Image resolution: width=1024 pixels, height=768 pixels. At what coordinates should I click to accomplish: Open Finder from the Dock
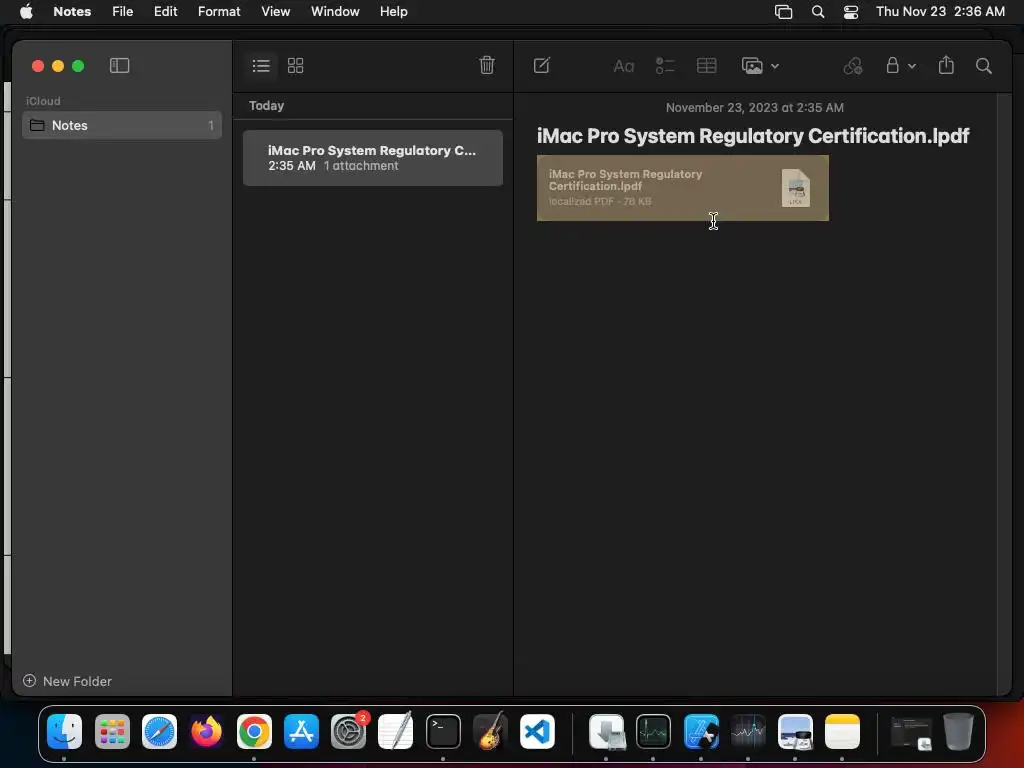64,731
